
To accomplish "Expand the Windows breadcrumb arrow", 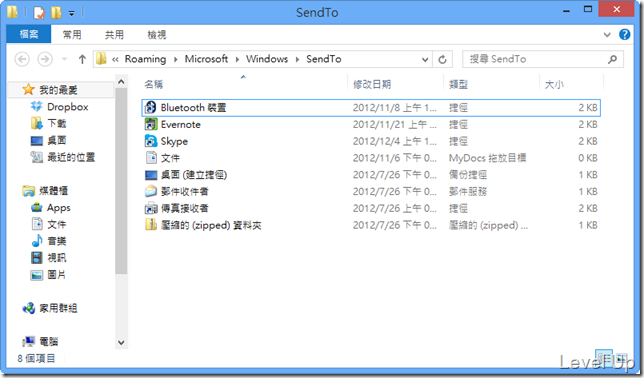I will (297, 60).
